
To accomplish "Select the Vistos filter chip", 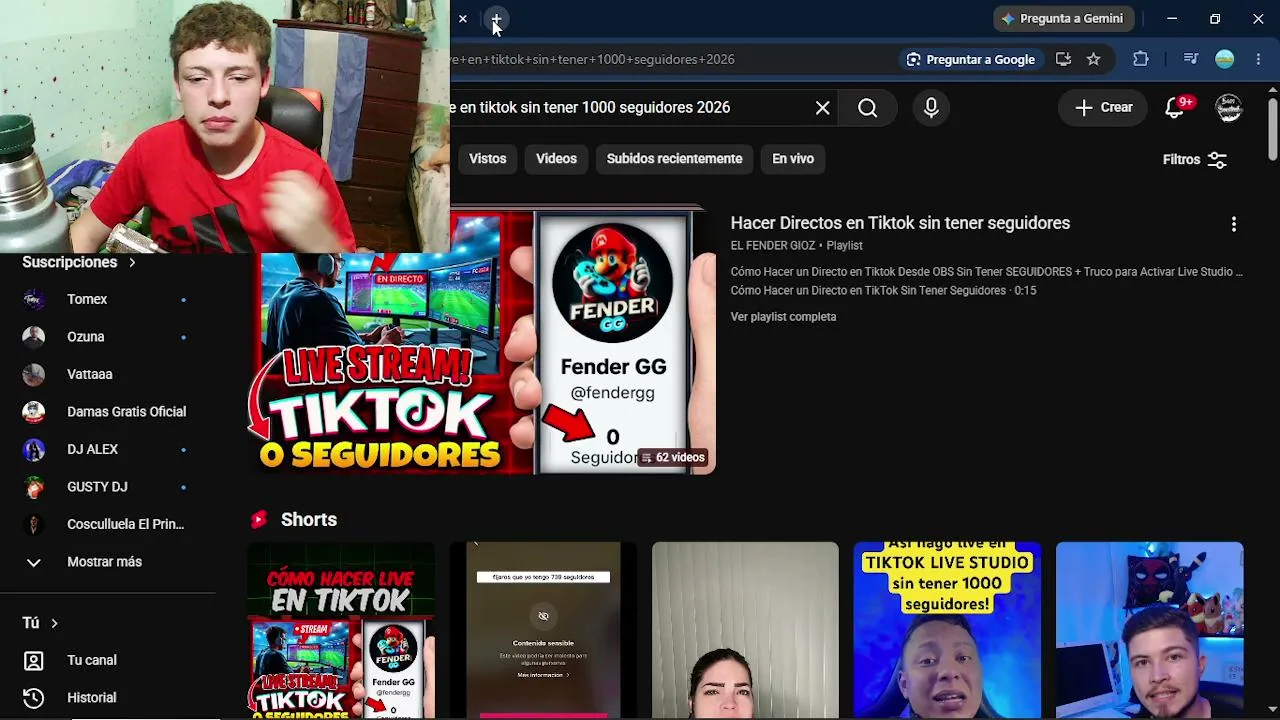I will (x=488, y=159).
